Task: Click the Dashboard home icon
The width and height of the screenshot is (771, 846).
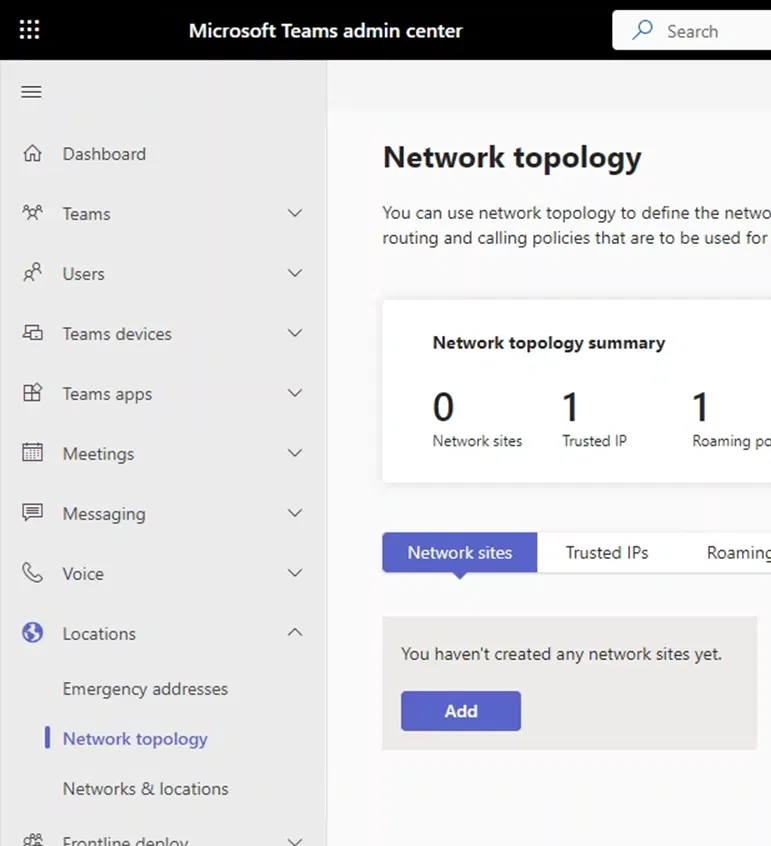Action: (x=33, y=154)
